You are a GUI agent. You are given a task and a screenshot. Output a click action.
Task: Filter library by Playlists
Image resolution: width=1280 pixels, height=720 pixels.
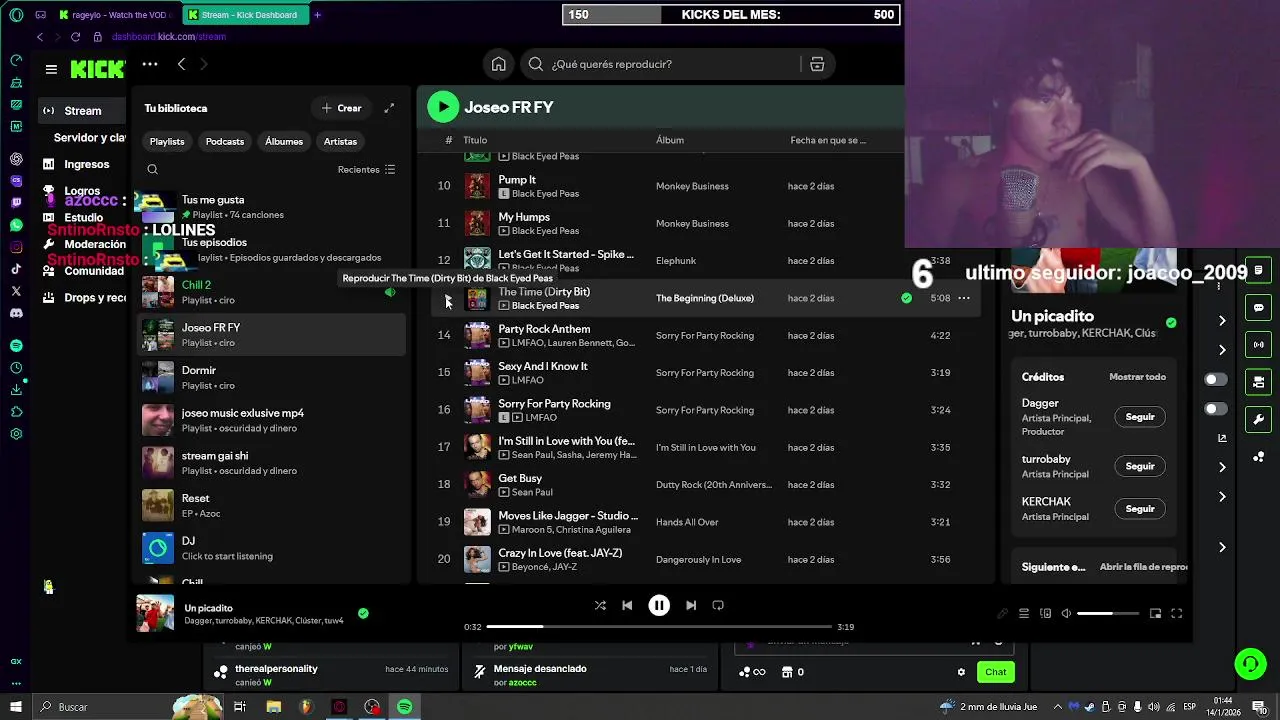tap(167, 142)
